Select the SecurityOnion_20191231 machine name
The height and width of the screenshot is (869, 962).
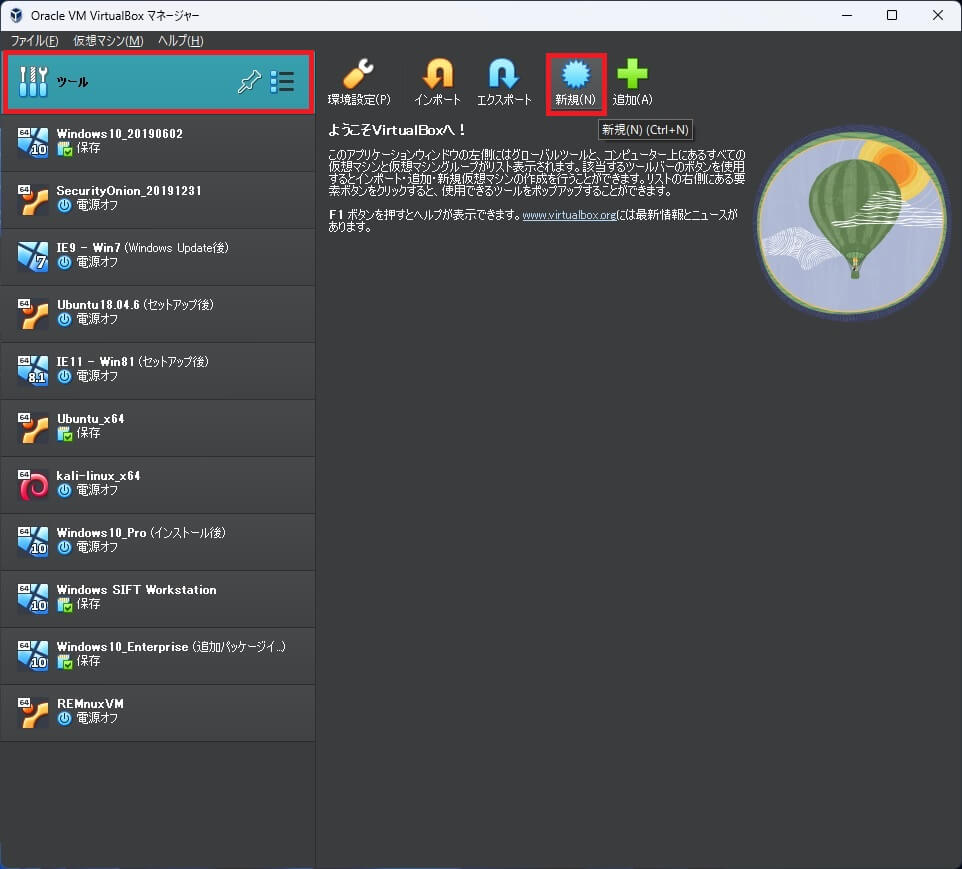coord(129,190)
